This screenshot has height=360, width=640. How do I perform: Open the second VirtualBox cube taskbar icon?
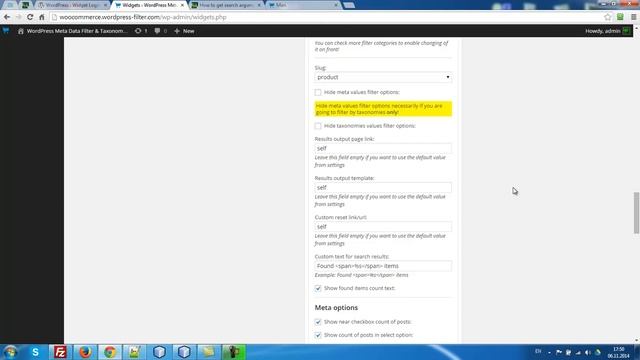tap(184, 352)
